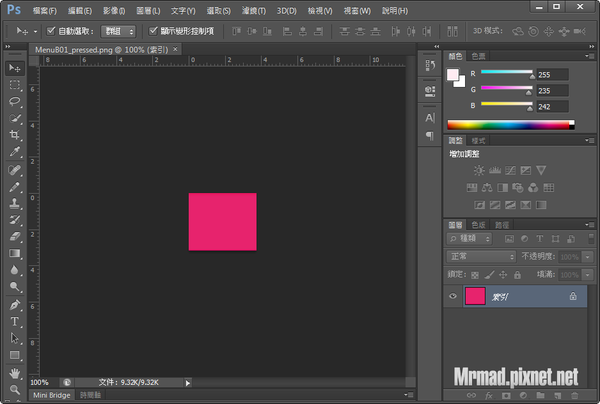600x404 pixels.
Task: Open the tool preset picker arrow
Action: [x=35, y=31]
